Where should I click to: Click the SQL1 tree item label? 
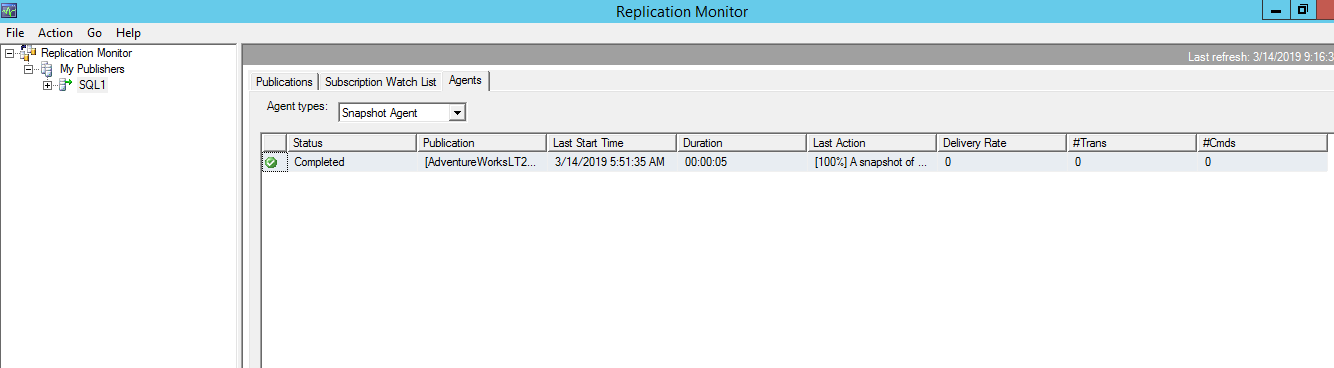click(92, 85)
